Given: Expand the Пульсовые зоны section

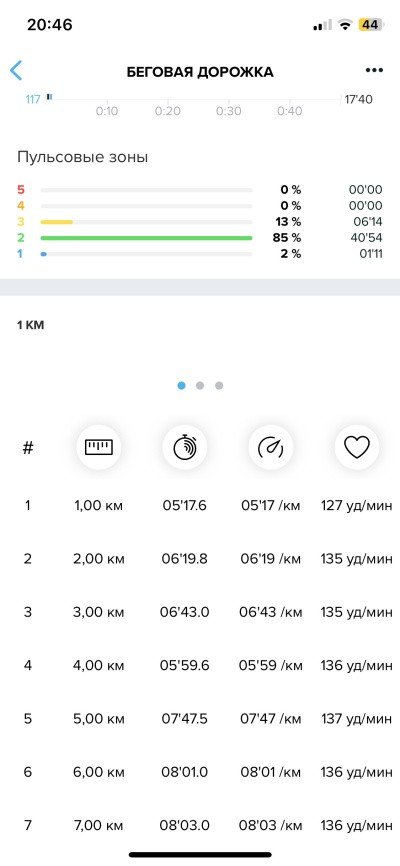Looking at the screenshot, I should (x=83, y=157).
